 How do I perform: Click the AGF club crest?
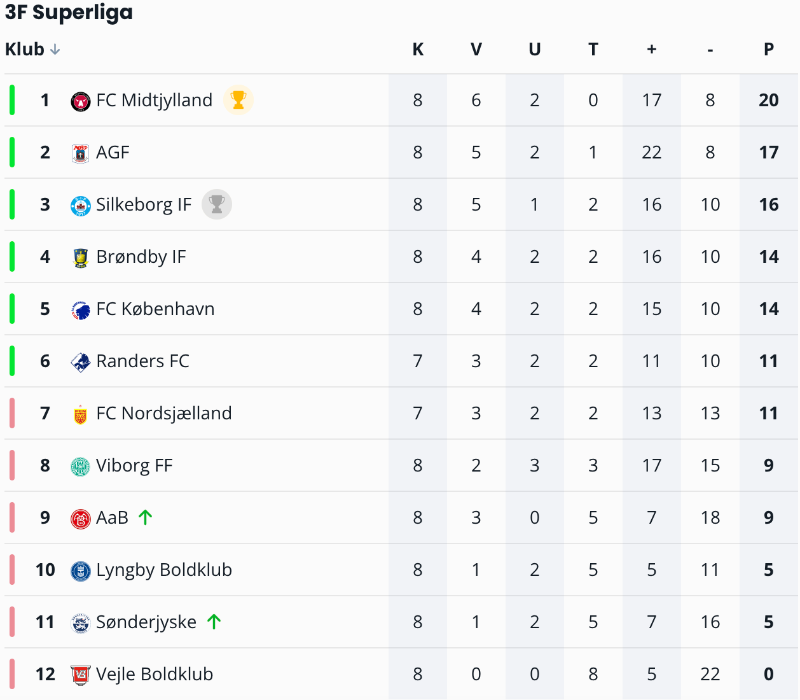point(81,153)
